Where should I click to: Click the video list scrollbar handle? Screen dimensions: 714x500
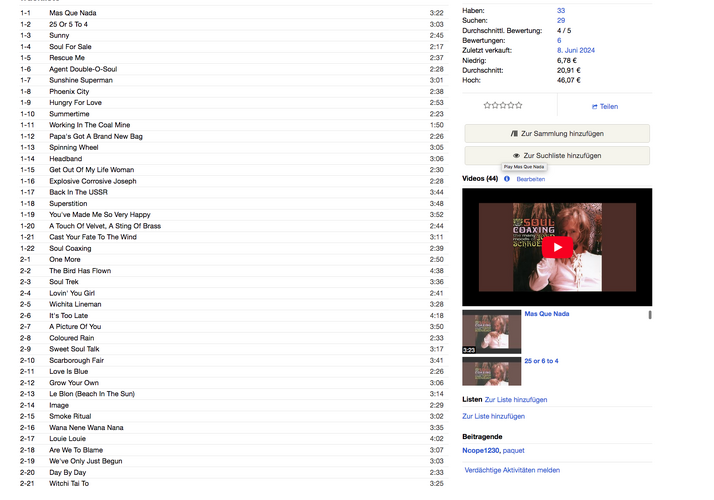coord(650,315)
